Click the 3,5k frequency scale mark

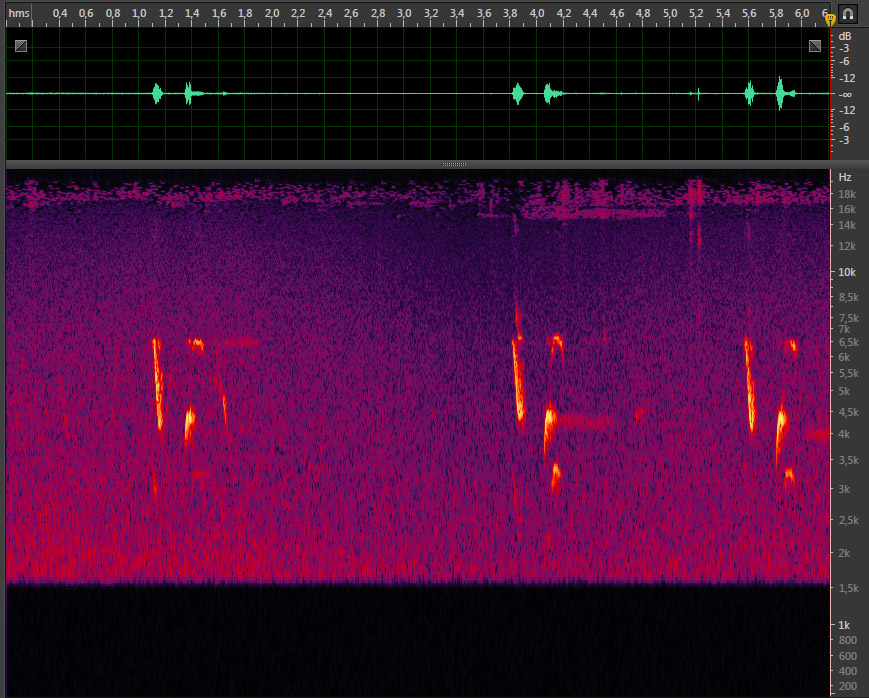(848, 460)
